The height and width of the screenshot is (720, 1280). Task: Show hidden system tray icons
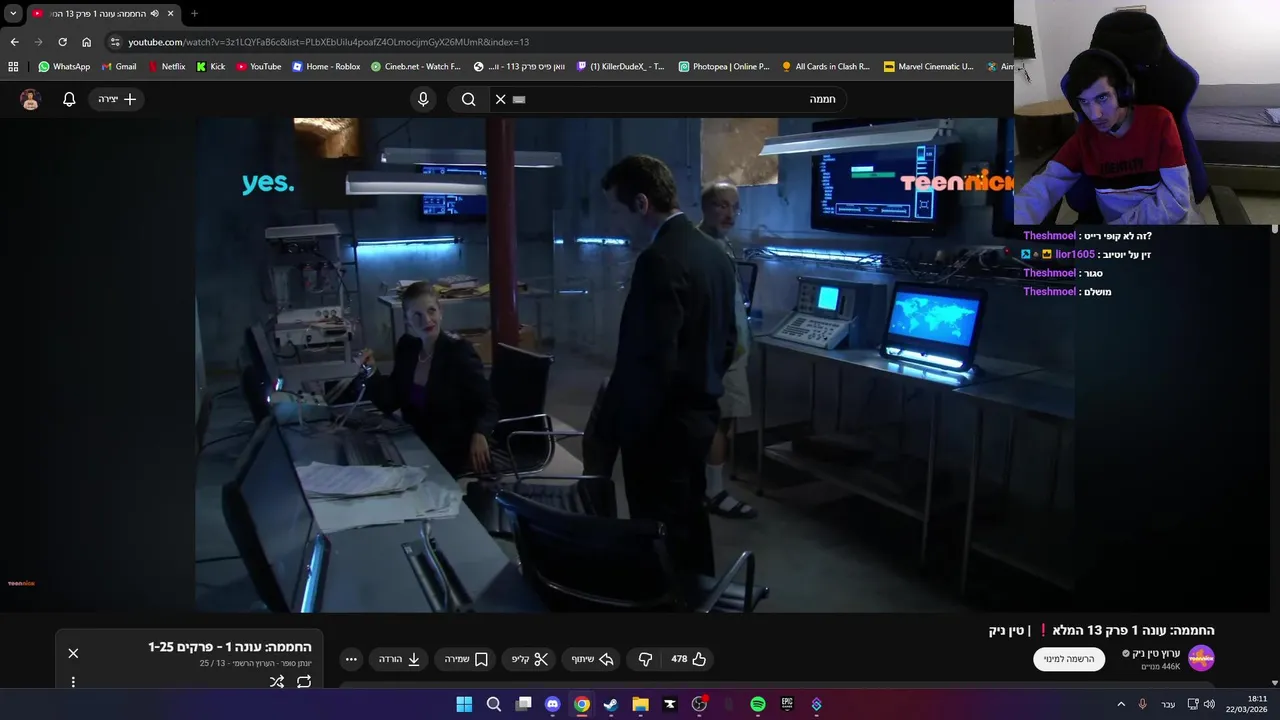coord(1120,704)
